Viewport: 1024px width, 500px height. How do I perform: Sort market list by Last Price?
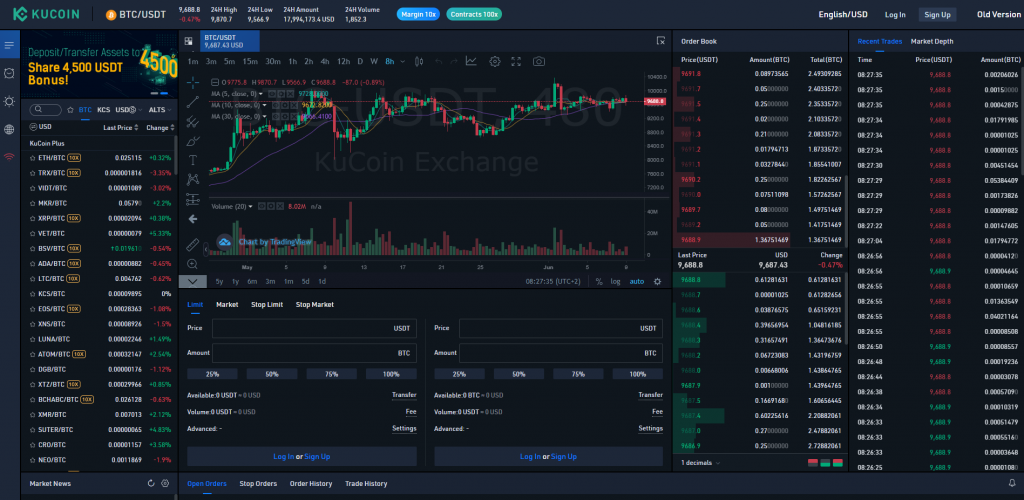click(x=120, y=127)
